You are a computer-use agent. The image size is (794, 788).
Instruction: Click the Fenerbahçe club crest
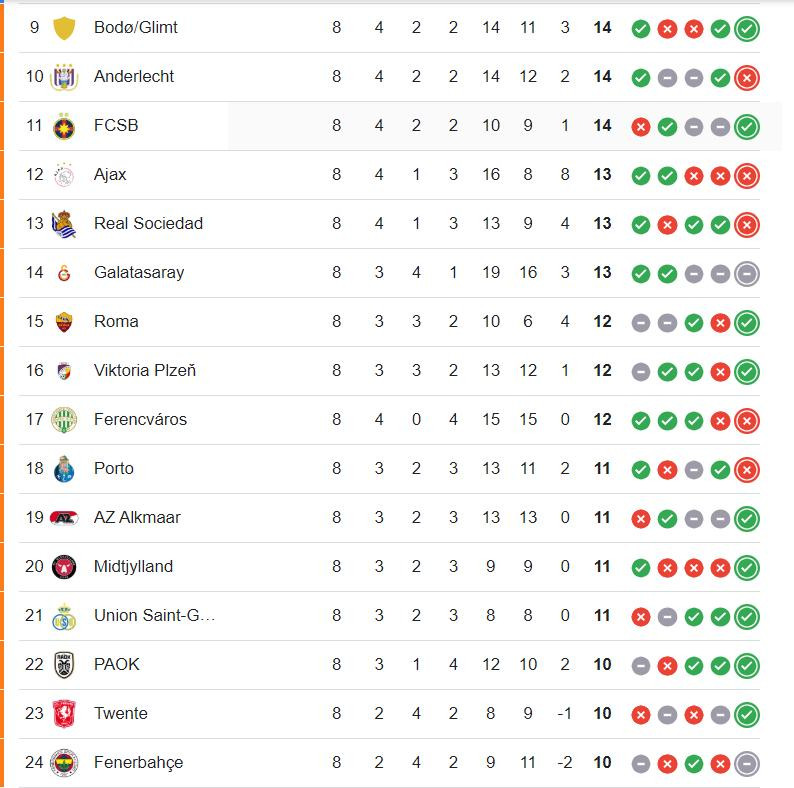[x=64, y=763]
